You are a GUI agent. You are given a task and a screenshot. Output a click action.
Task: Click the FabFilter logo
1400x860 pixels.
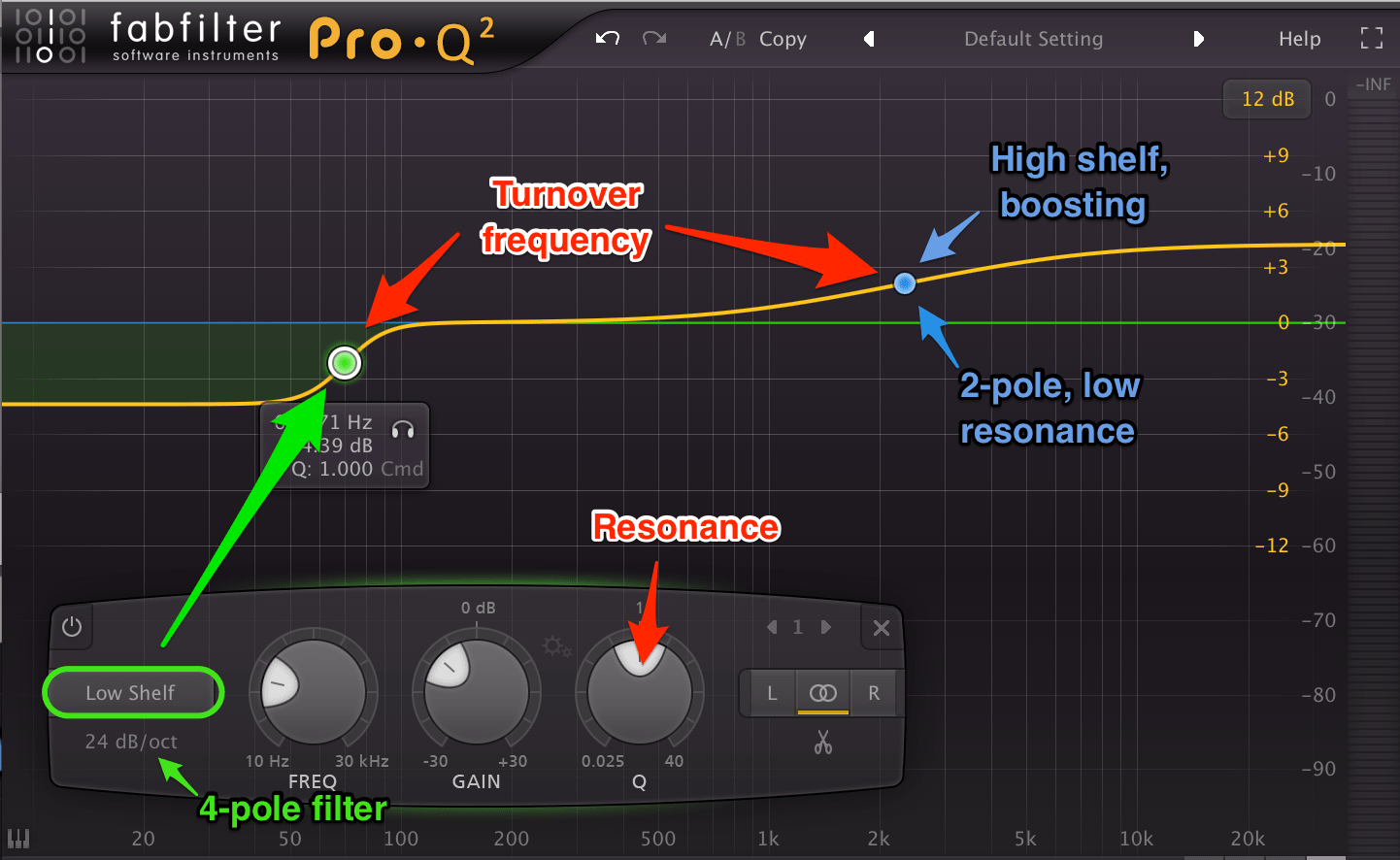click(x=148, y=37)
